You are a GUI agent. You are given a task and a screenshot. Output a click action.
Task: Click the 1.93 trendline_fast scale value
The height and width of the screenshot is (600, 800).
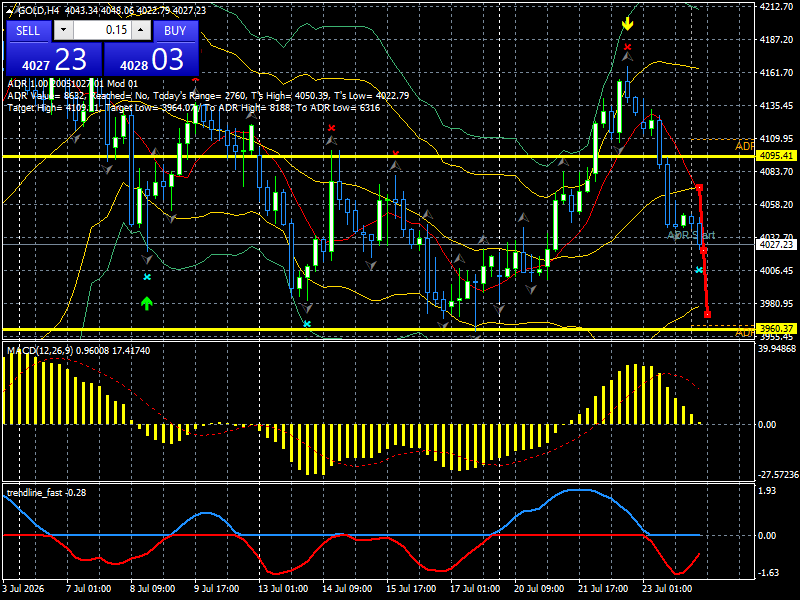point(768,490)
